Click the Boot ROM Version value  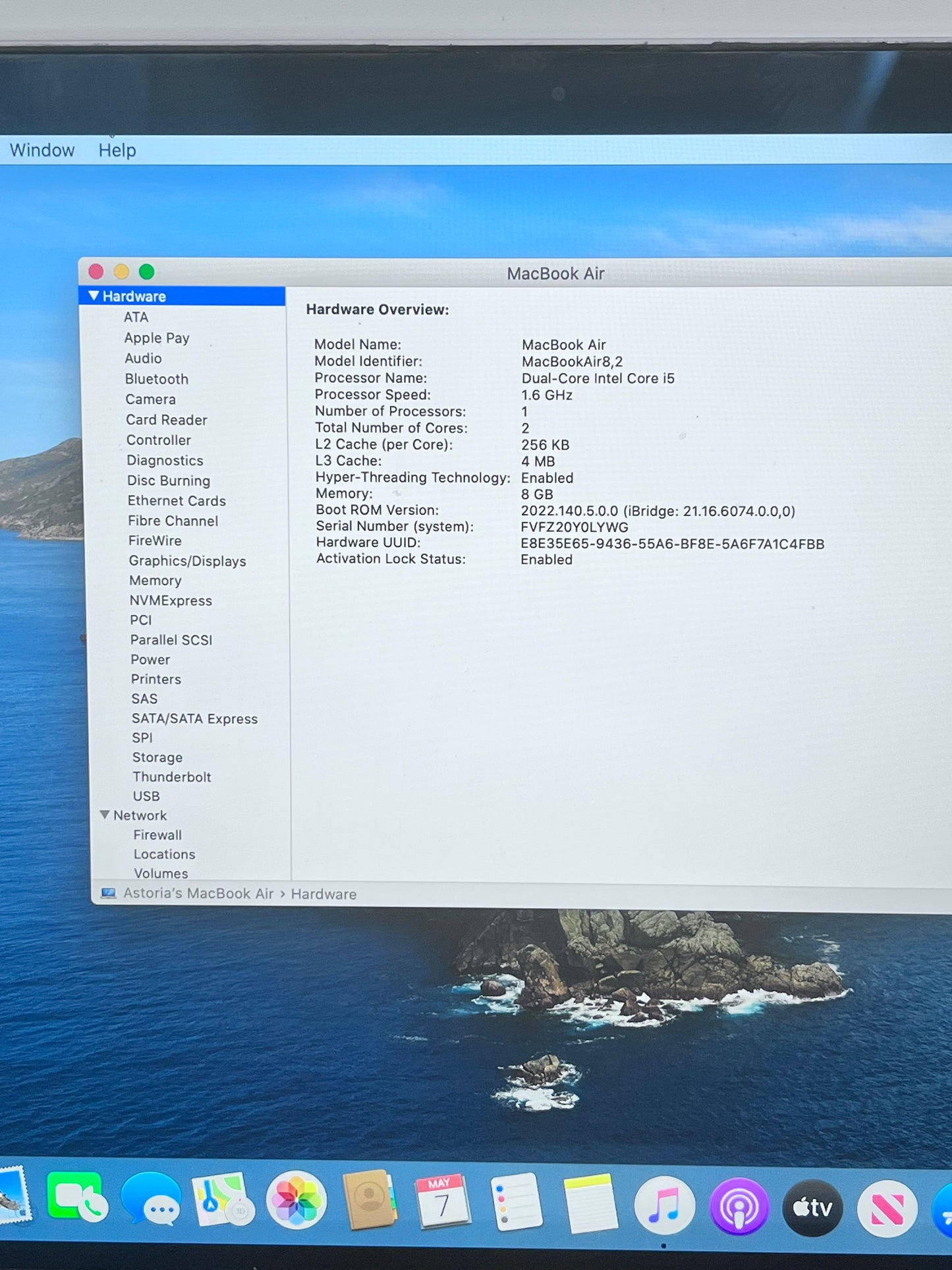pos(658,511)
